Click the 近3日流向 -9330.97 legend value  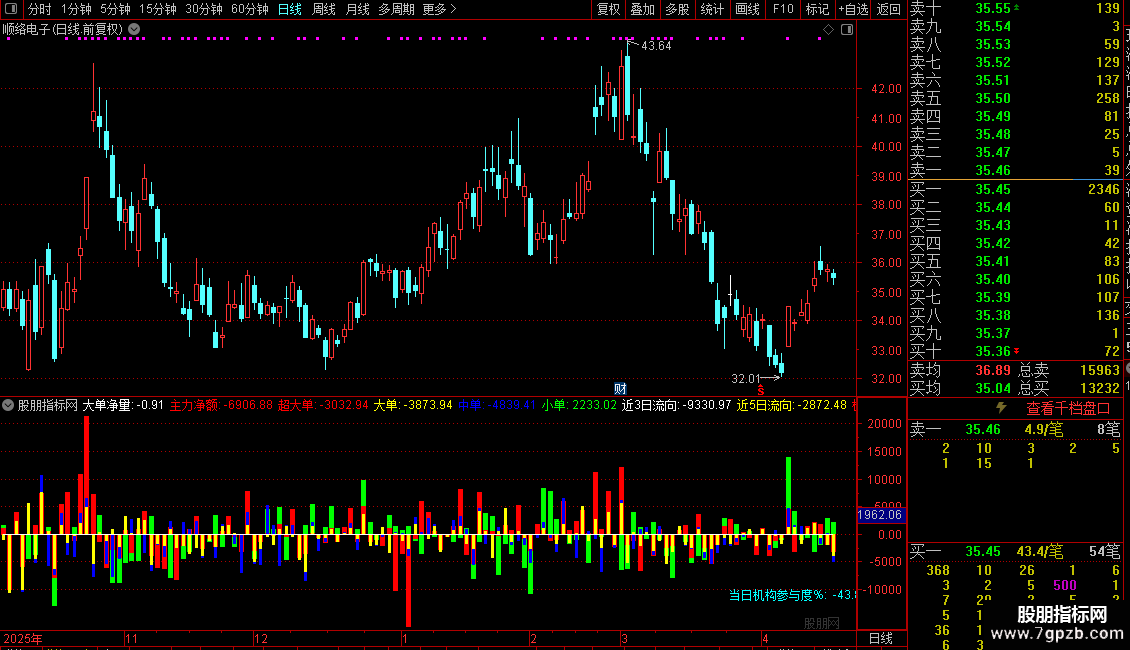click(x=676, y=405)
